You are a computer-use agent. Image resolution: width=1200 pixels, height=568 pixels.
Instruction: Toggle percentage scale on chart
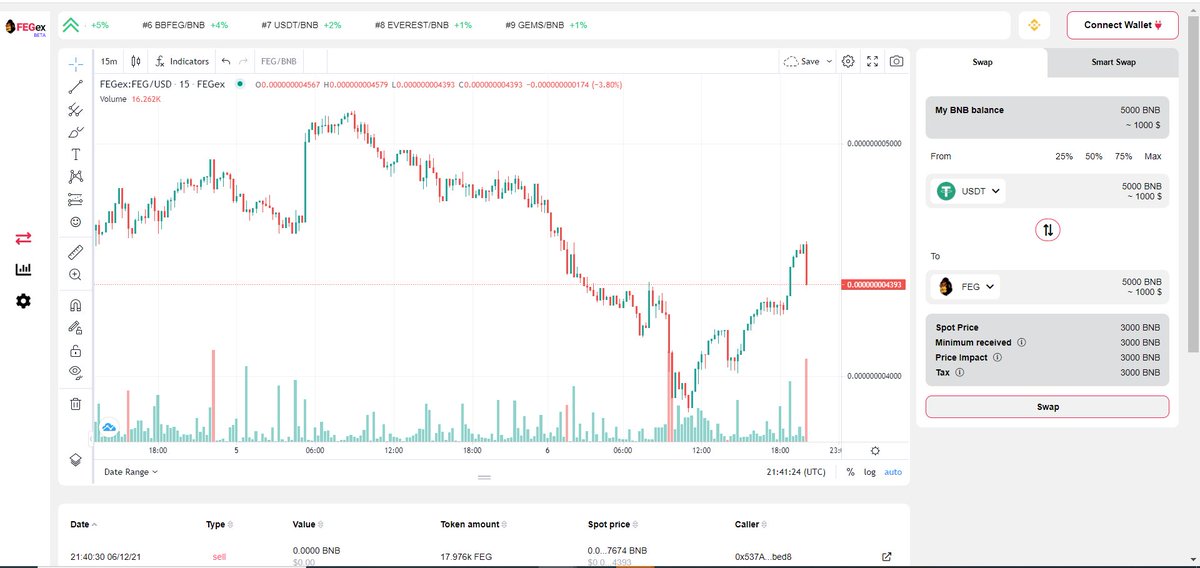click(x=850, y=472)
